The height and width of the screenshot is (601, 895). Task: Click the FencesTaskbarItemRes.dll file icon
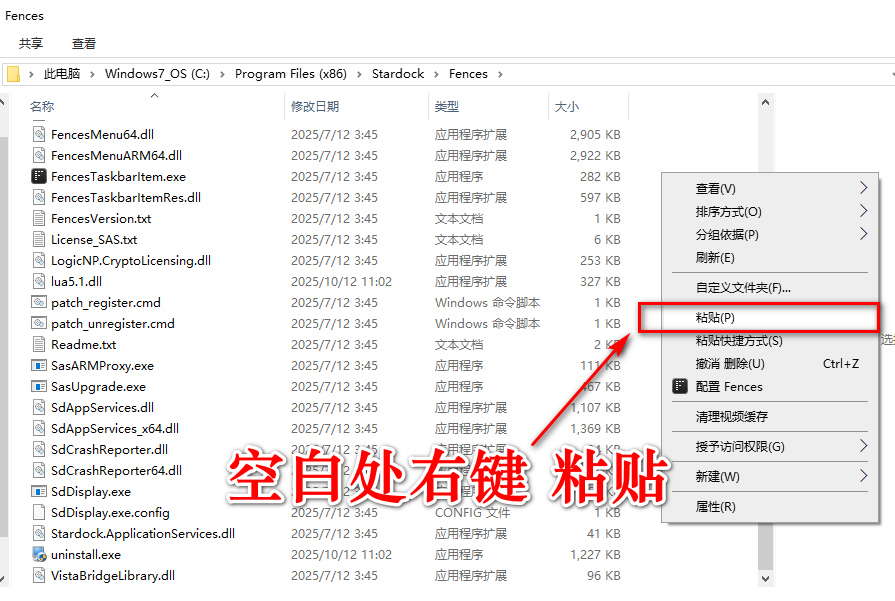tap(38, 197)
